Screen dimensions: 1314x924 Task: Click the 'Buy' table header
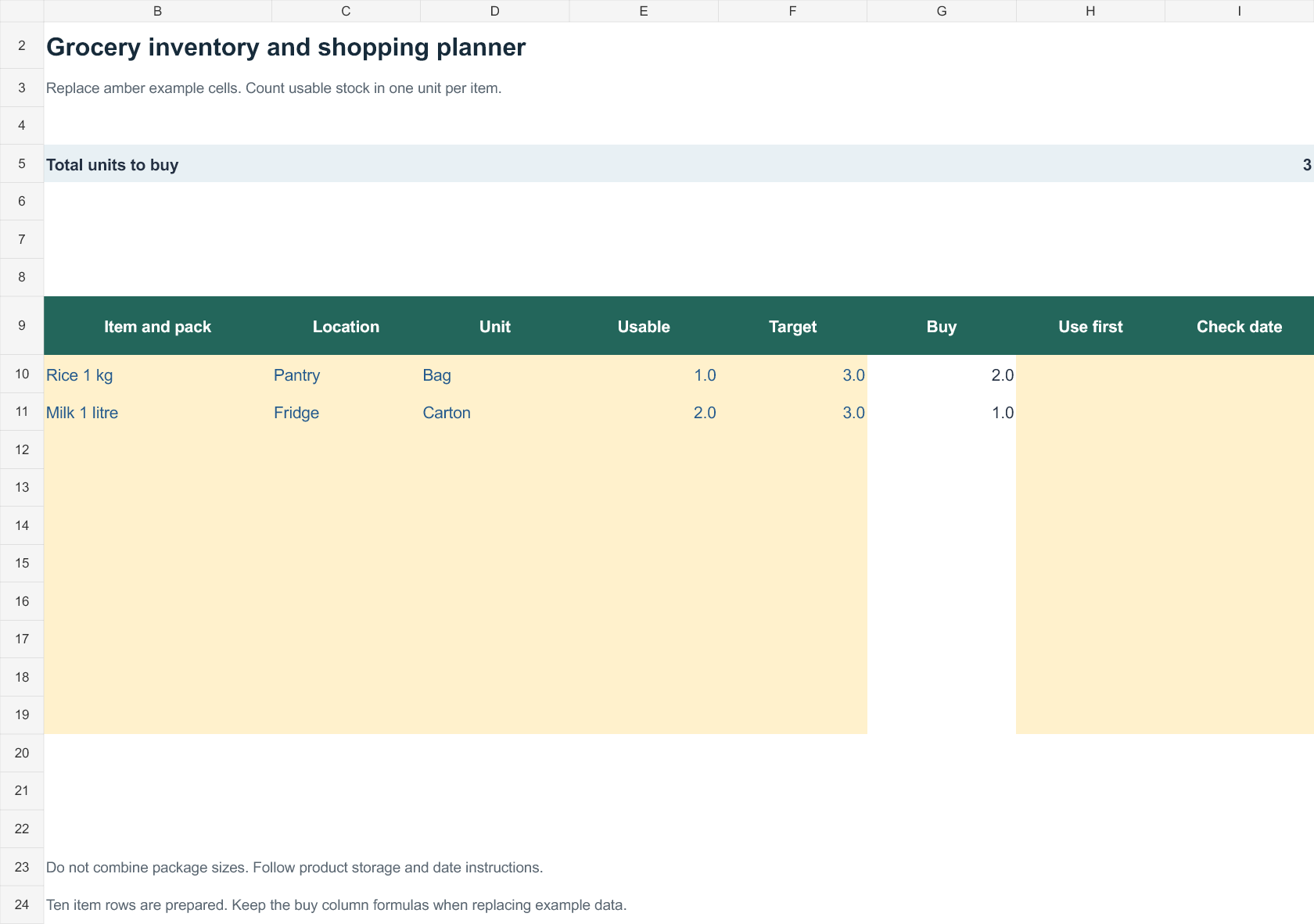(942, 326)
